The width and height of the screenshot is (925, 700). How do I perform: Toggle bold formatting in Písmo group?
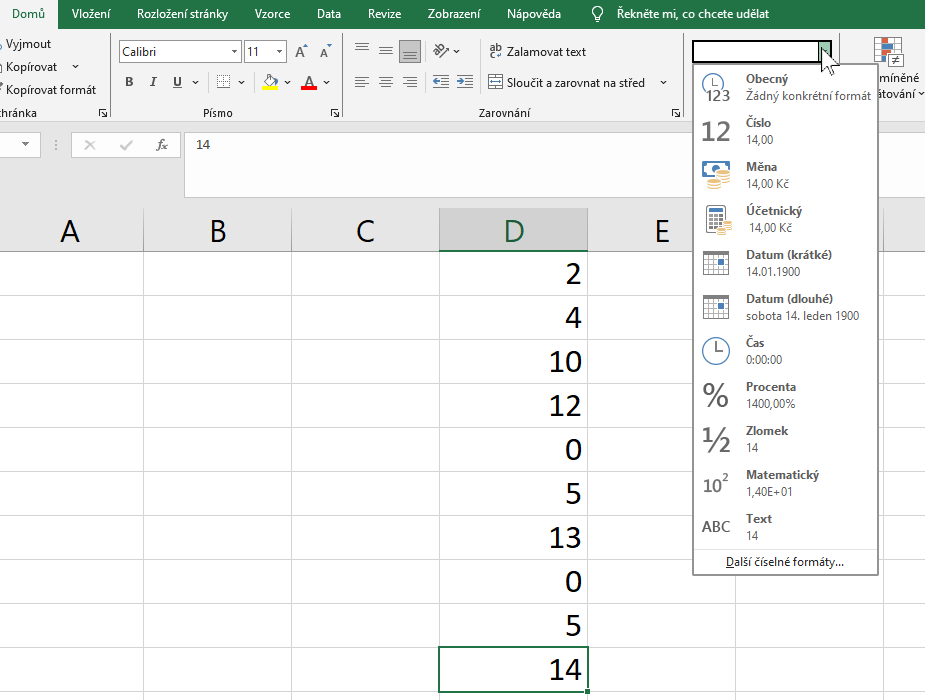(x=129, y=83)
